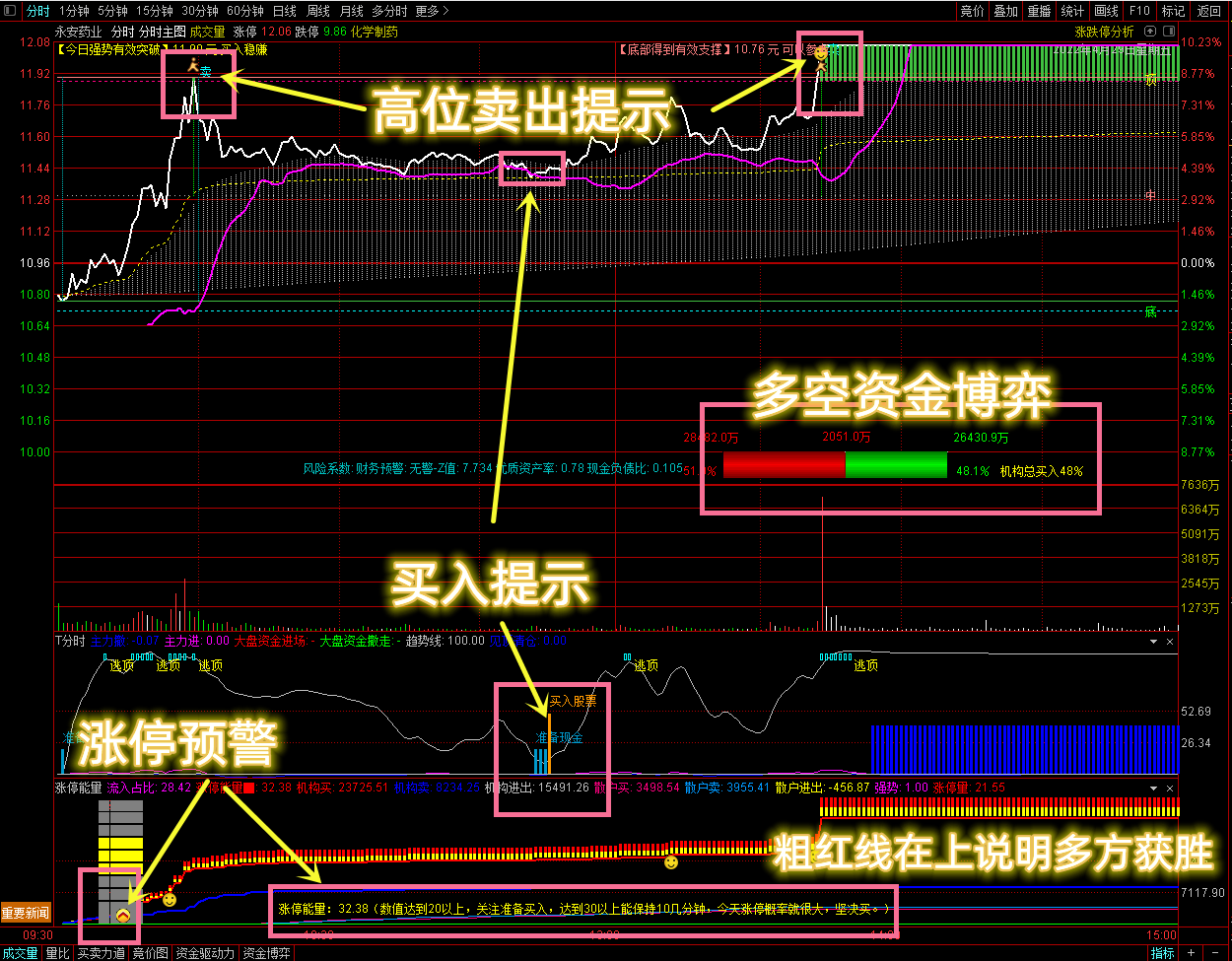The height and width of the screenshot is (961, 1232).
Task: Collapse the 涨停能量 indicator panel
Action: point(1153,788)
